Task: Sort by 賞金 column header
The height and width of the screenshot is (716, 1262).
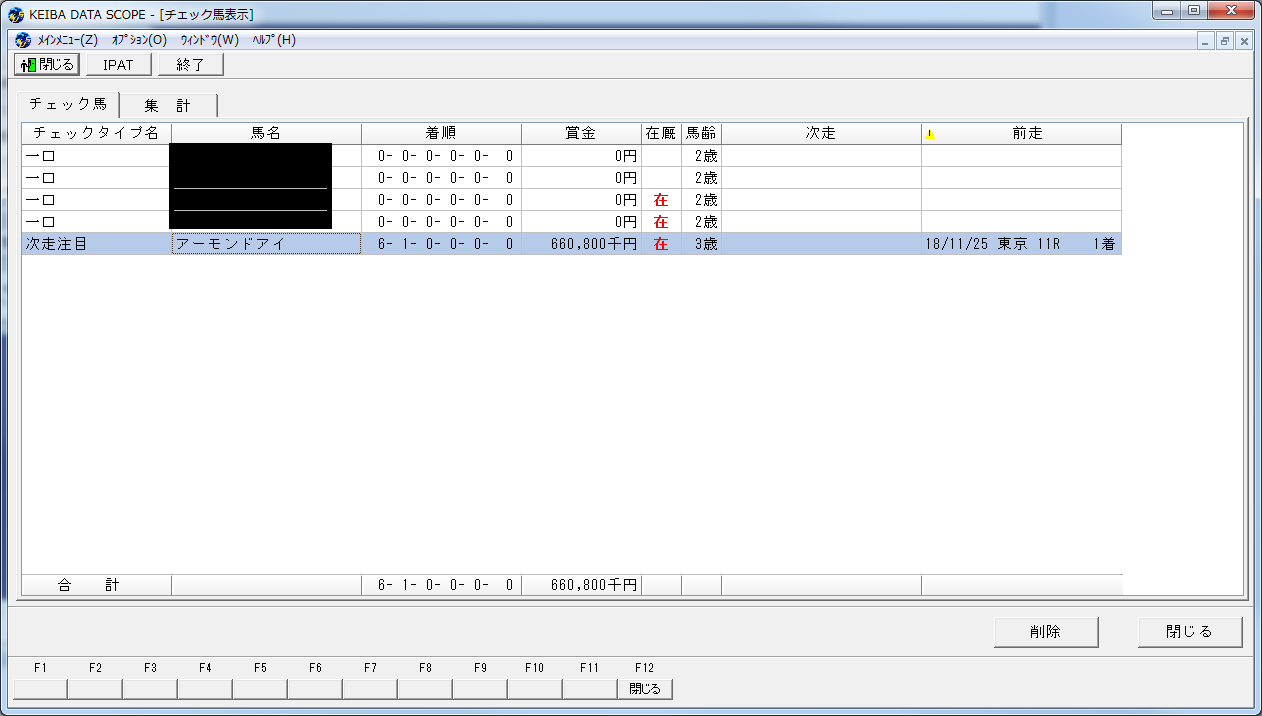Action: tap(582, 133)
